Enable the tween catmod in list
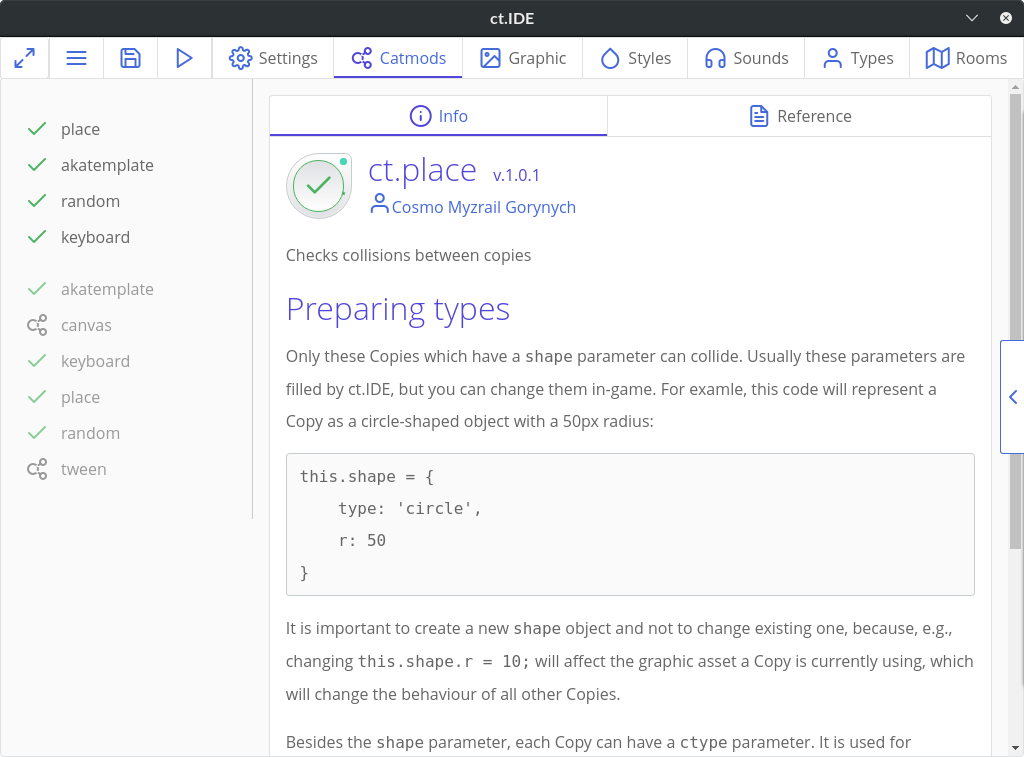This screenshot has width=1024, height=757. pyautogui.click(x=82, y=469)
